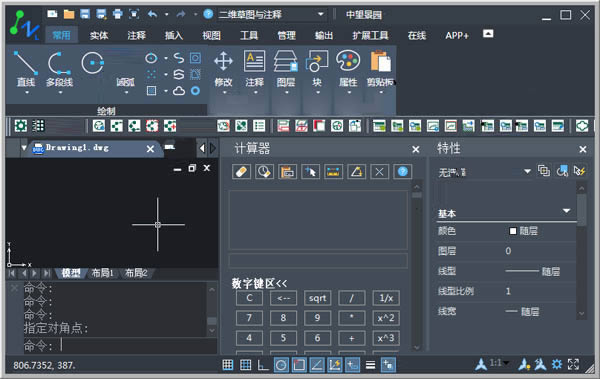Image resolution: width=600 pixels, height=379 pixels.
Task: Click the x^2 button on calculator
Action: (x=386, y=318)
